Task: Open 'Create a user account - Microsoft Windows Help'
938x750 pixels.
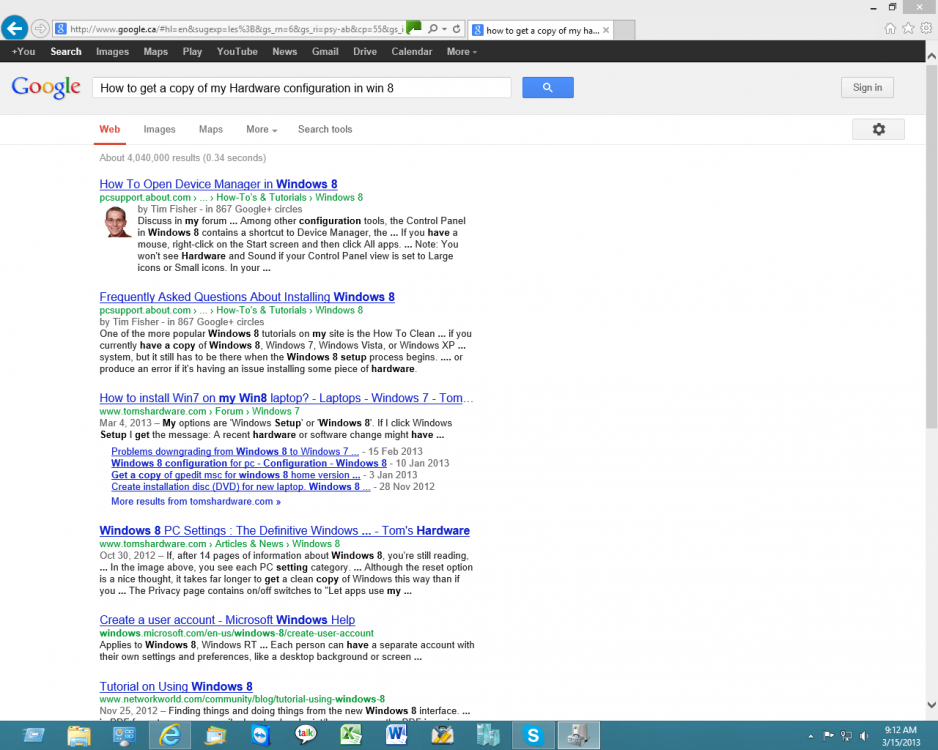Action: pos(227,620)
